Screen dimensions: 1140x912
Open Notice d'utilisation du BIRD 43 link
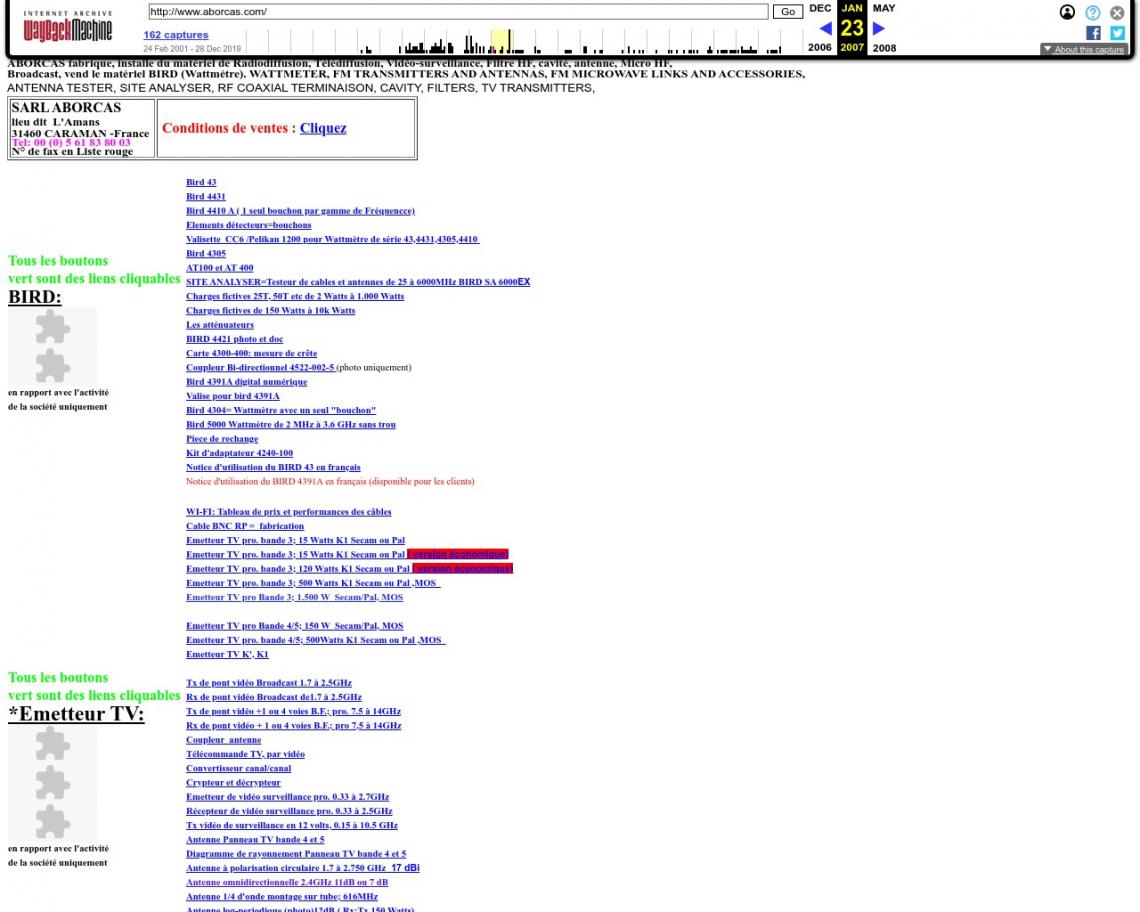tap(273, 468)
